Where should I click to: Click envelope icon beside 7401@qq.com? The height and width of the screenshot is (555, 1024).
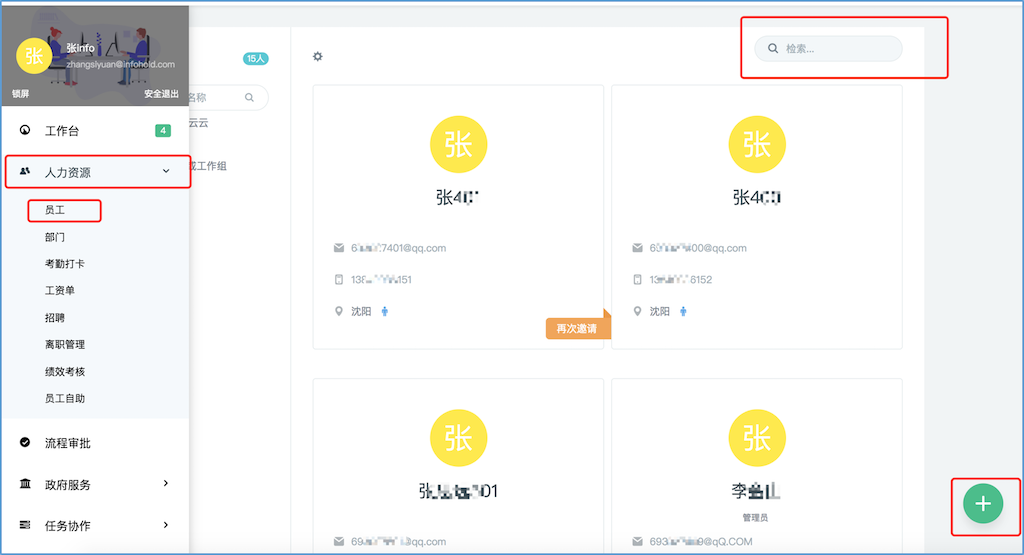point(338,248)
